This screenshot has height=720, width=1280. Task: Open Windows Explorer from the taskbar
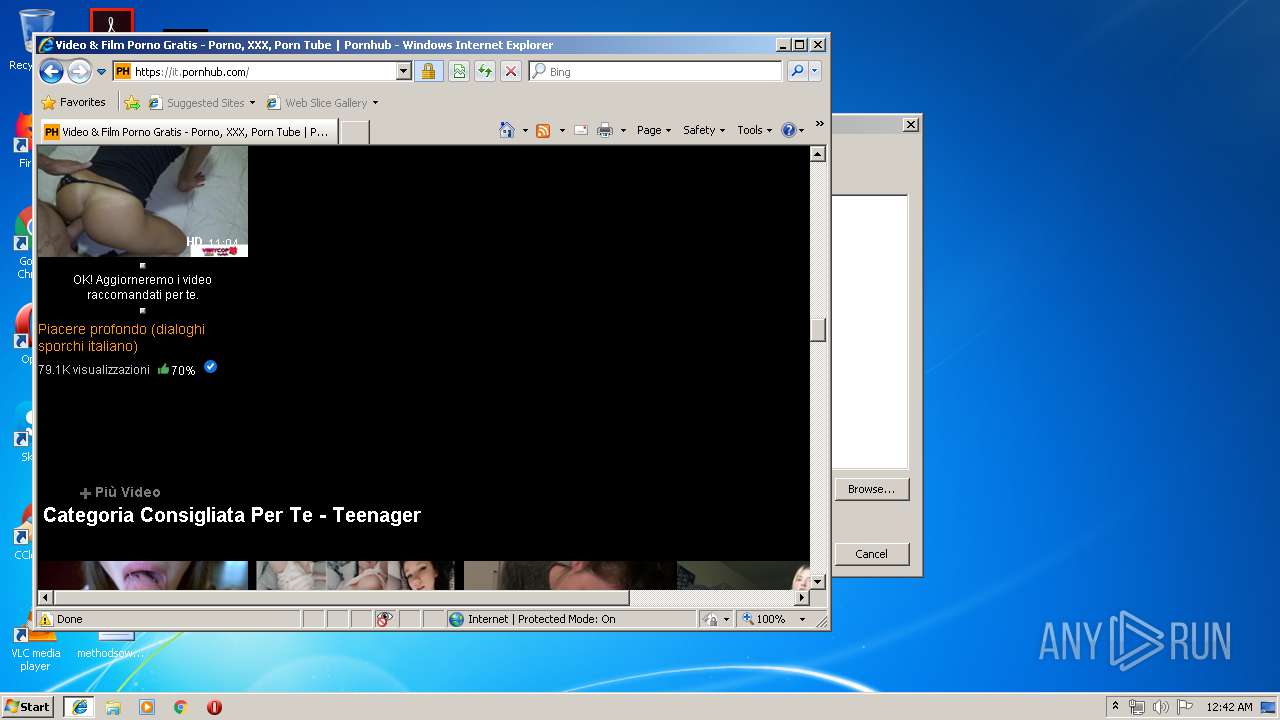[x=113, y=707]
